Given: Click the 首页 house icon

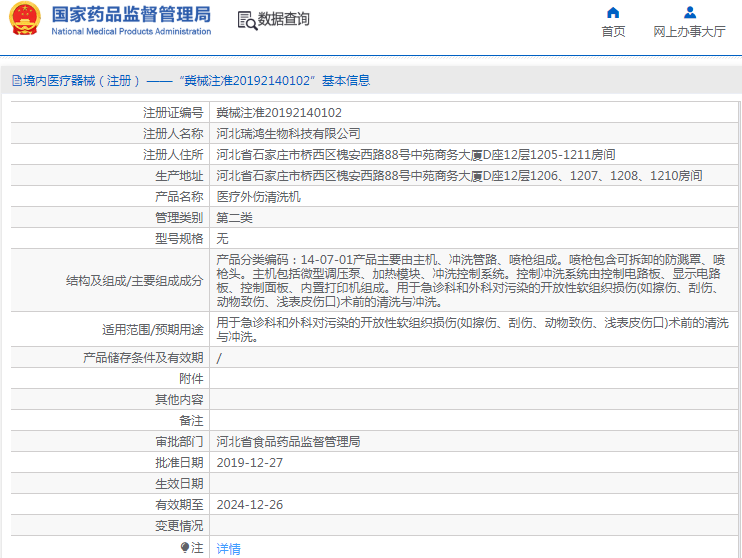Looking at the screenshot, I should [x=613, y=13].
